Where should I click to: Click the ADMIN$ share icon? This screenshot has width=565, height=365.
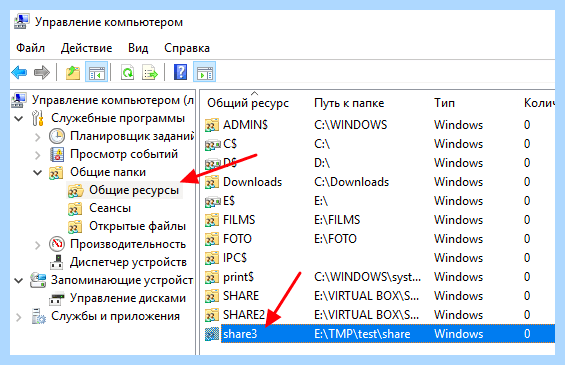click(x=212, y=125)
